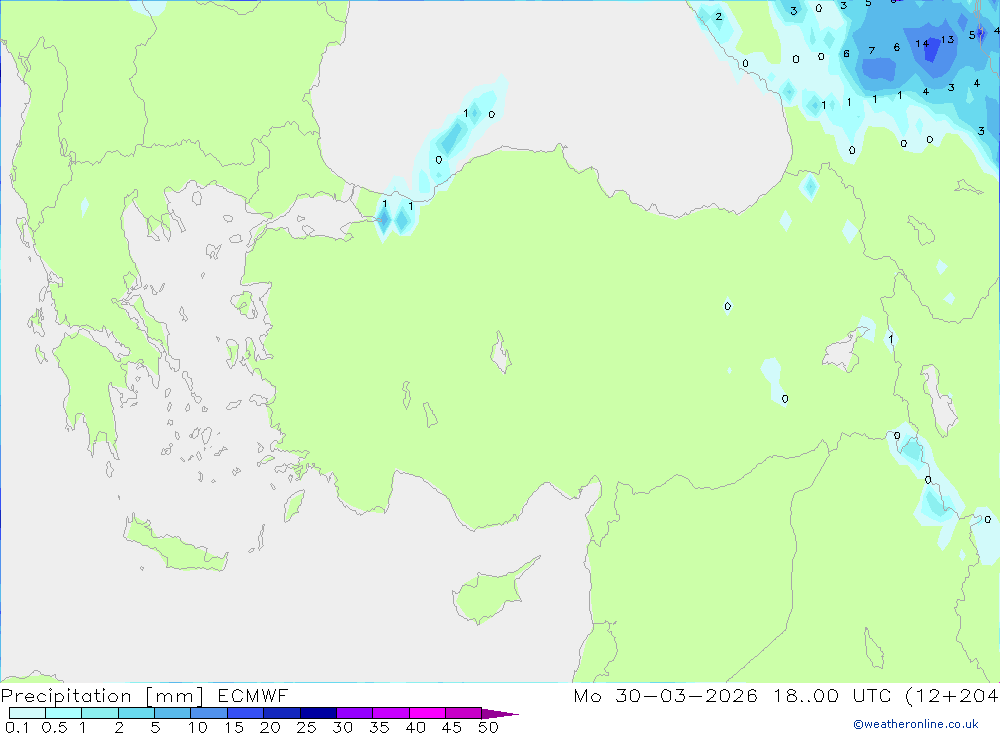Click the '40' legend scale label
This screenshot has height=733, width=1000.
(x=416, y=727)
